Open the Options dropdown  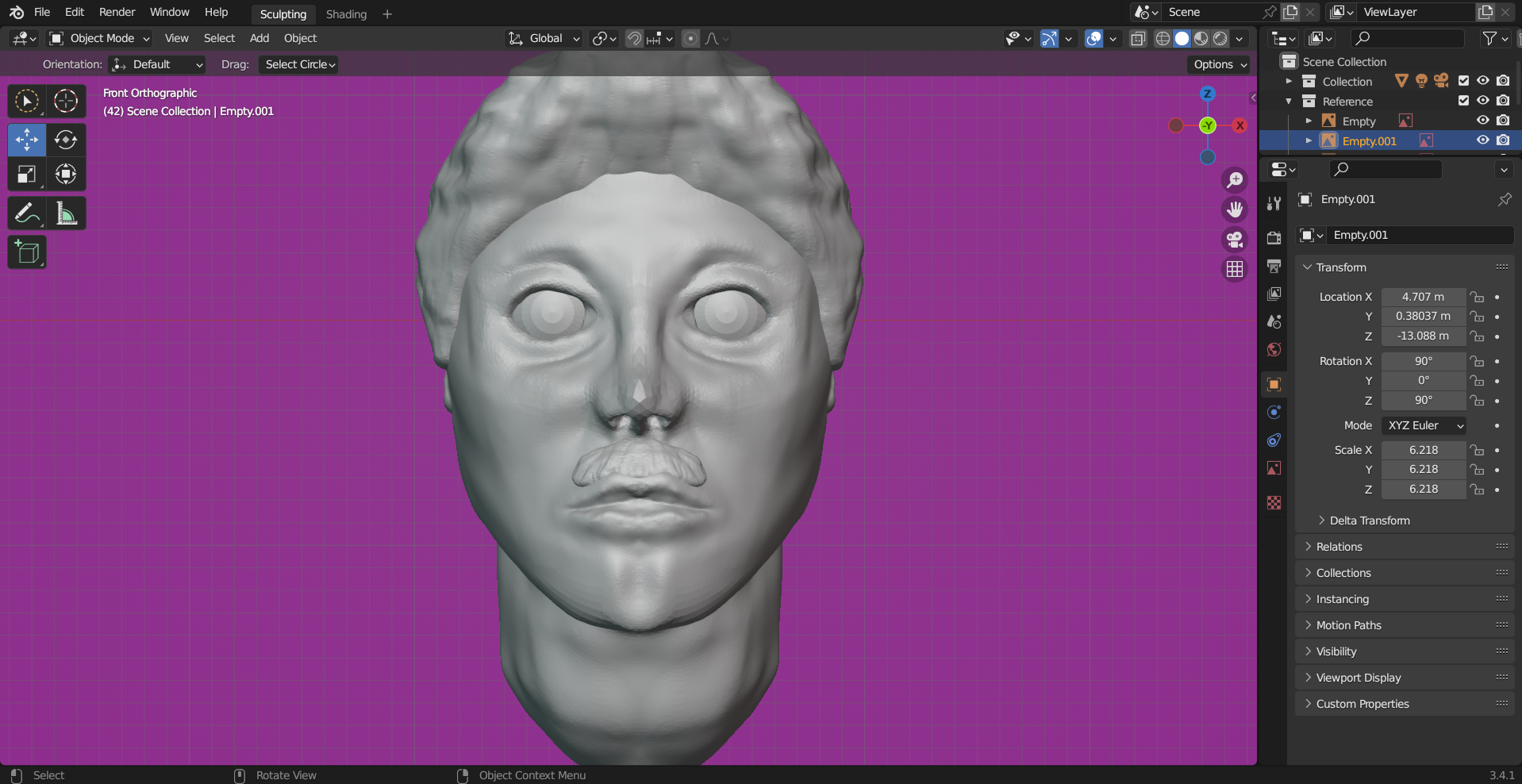tap(1220, 64)
